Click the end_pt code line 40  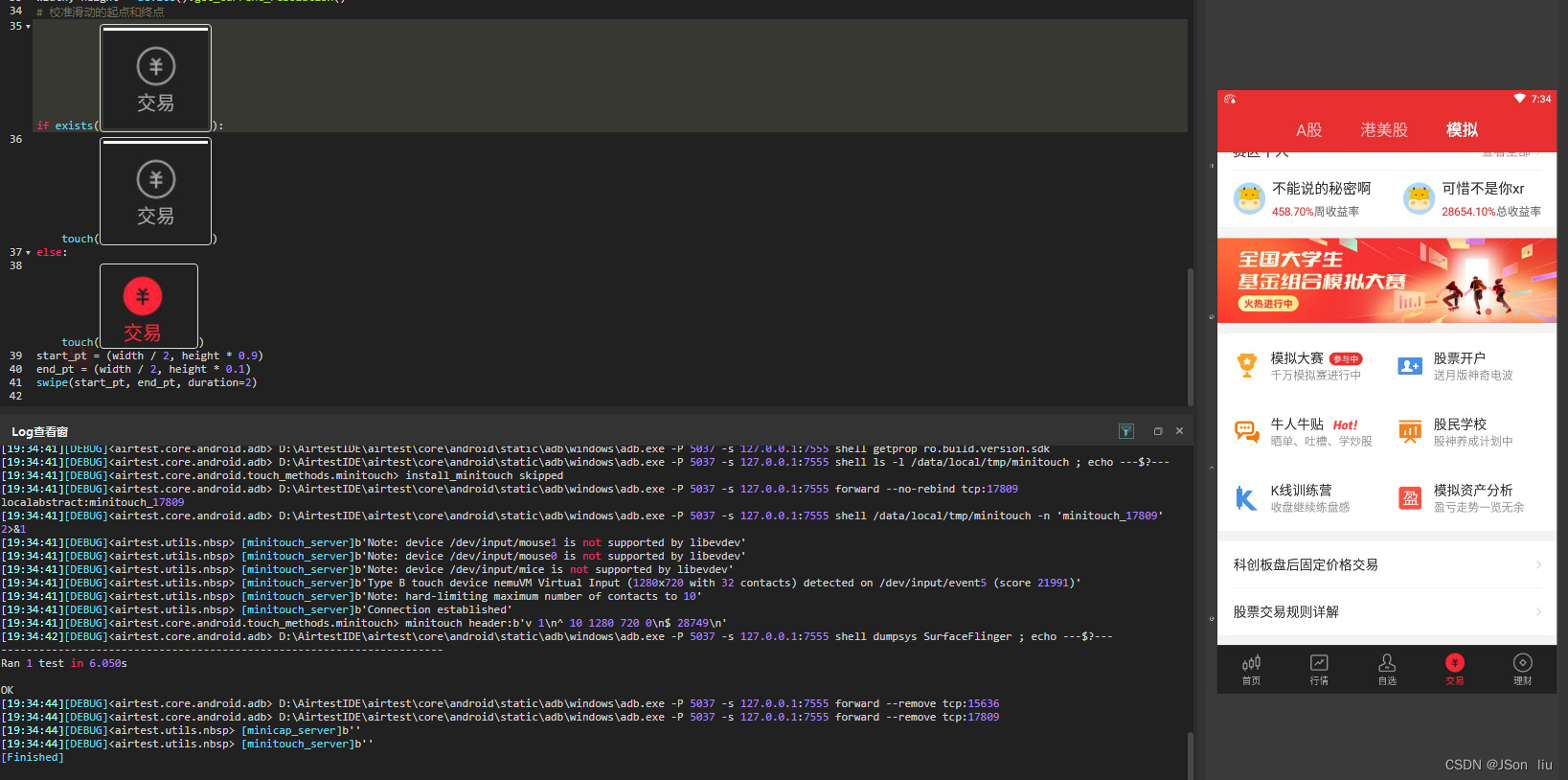(x=144, y=369)
